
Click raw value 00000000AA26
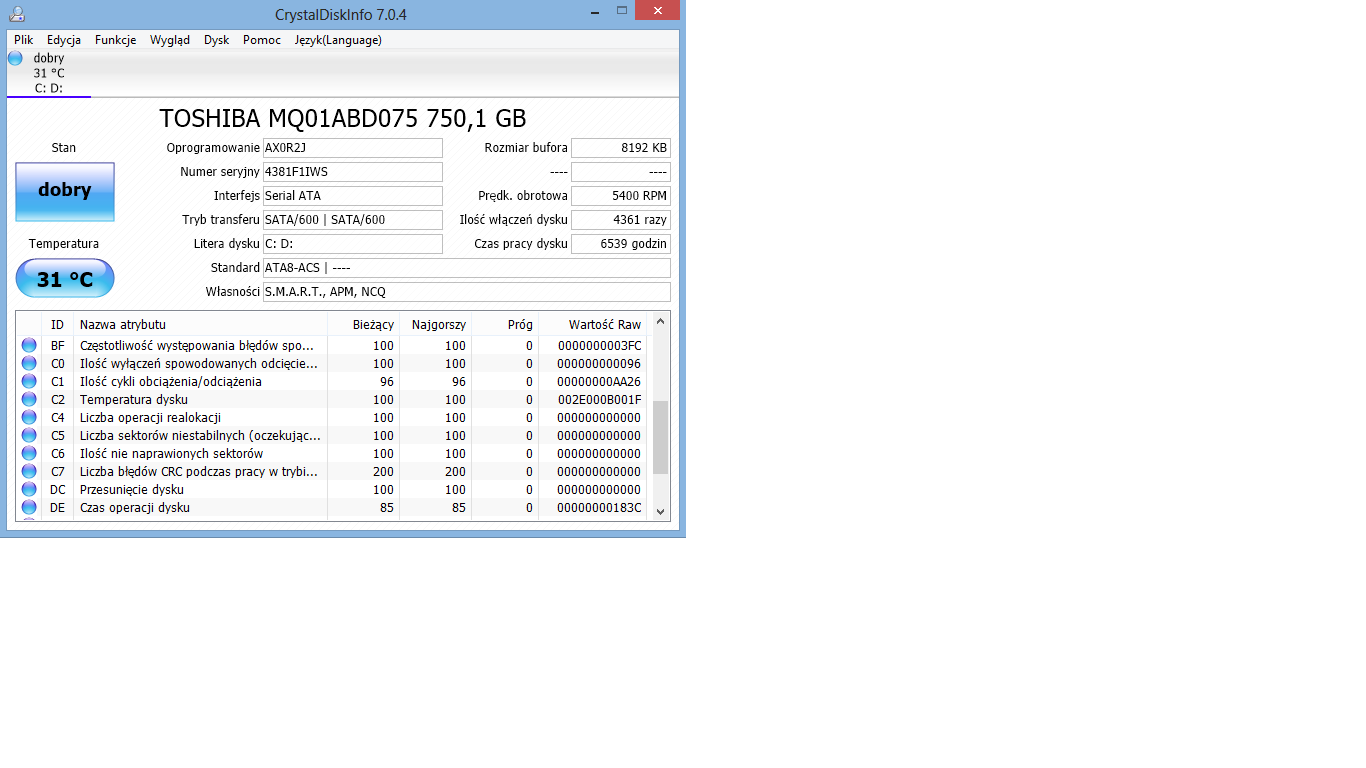coord(600,381)
